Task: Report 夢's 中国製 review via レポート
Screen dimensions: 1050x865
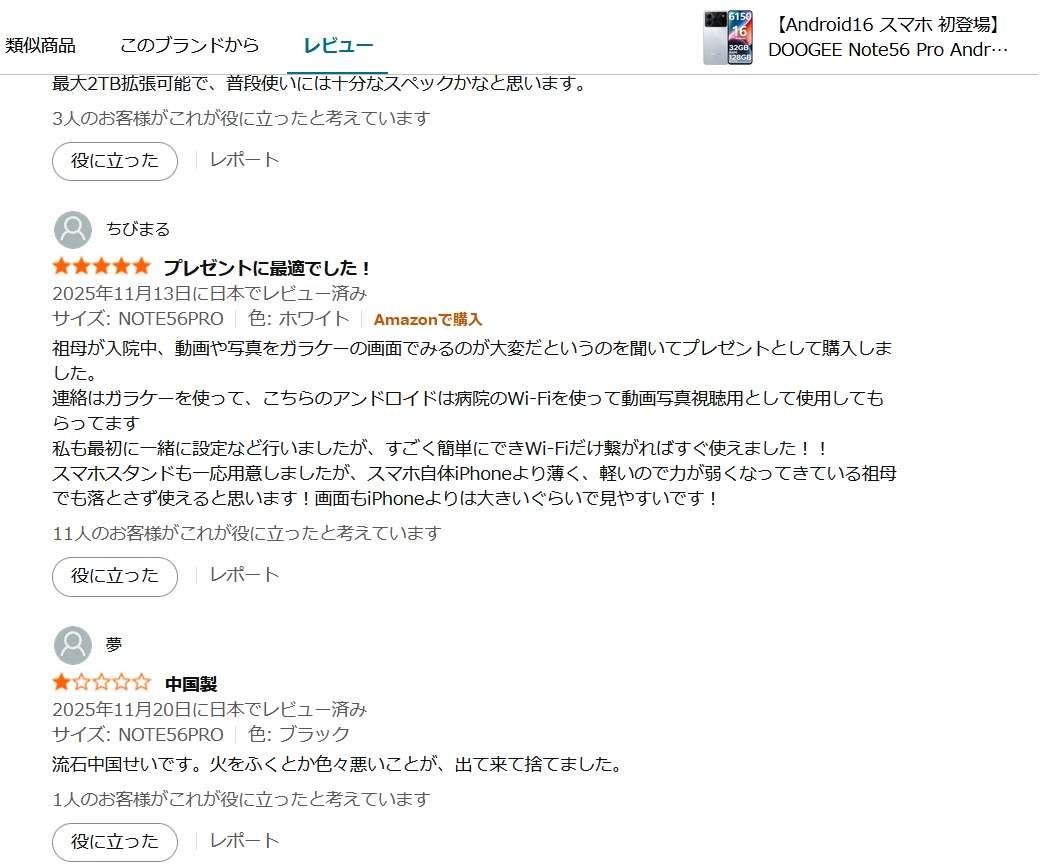Action: pyautogui.click(x=244, y=841)
